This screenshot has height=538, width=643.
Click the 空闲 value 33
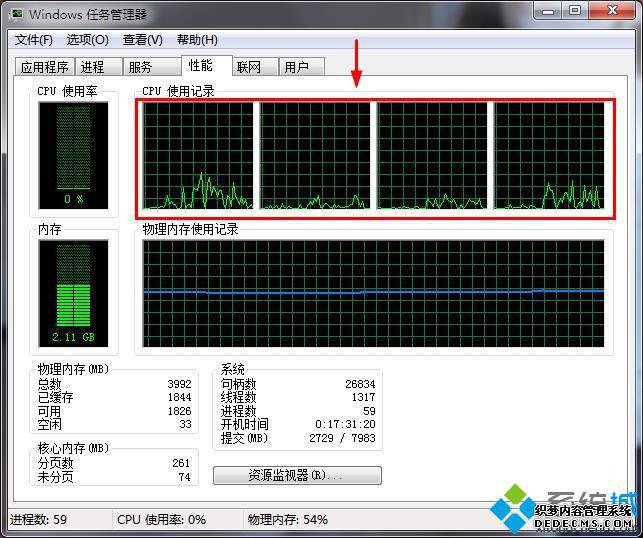(x=185, y=424)
